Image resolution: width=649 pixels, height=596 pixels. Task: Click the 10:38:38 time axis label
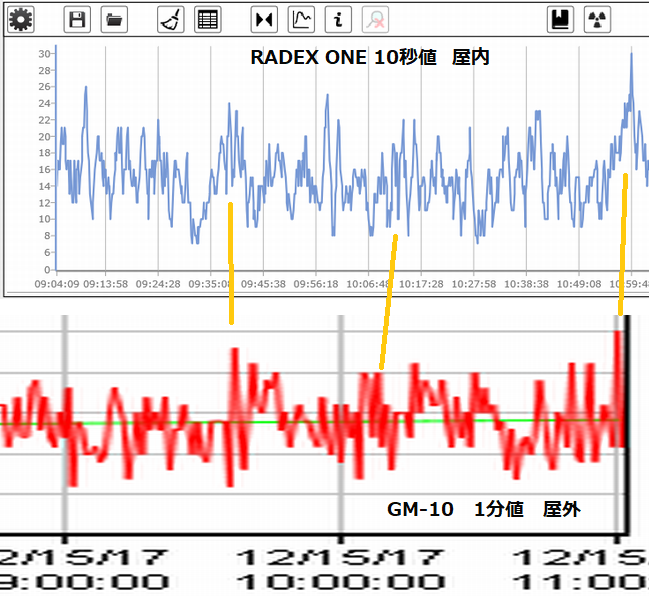point(526,284)
